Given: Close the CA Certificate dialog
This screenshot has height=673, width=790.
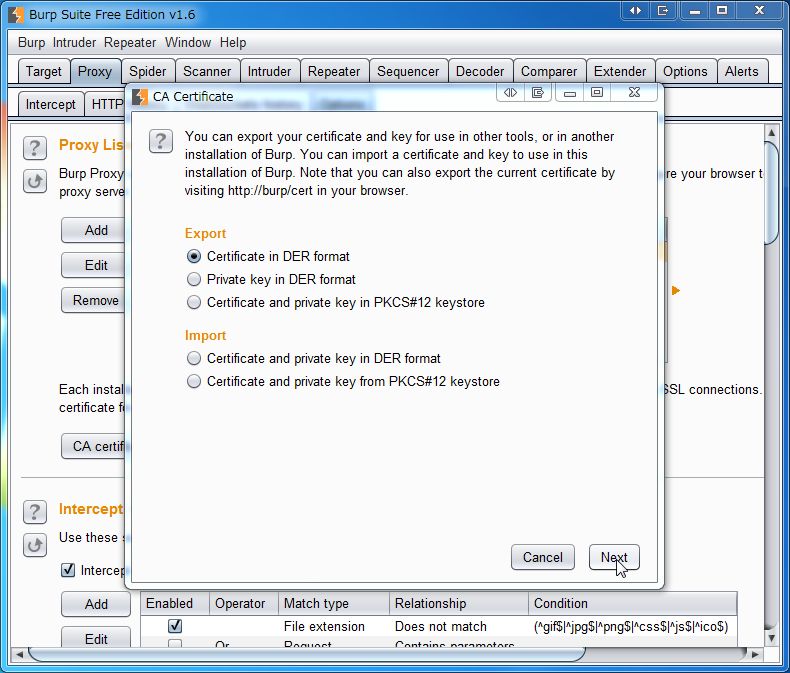Looking at the screenshot, I should coord(634,93).
